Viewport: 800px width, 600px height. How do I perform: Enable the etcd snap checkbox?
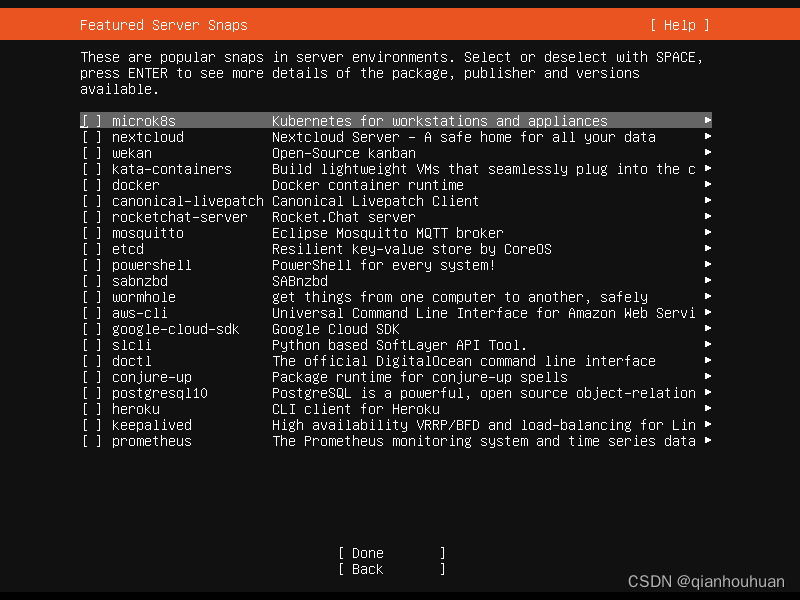point(92,249)
